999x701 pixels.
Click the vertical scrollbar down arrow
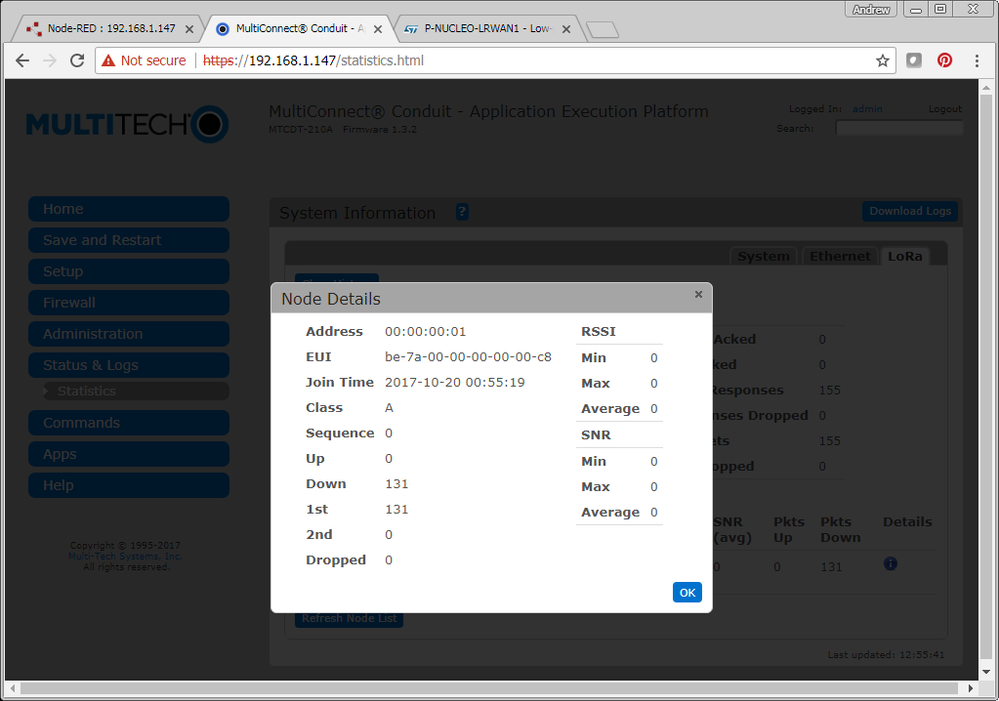(986, 672)
